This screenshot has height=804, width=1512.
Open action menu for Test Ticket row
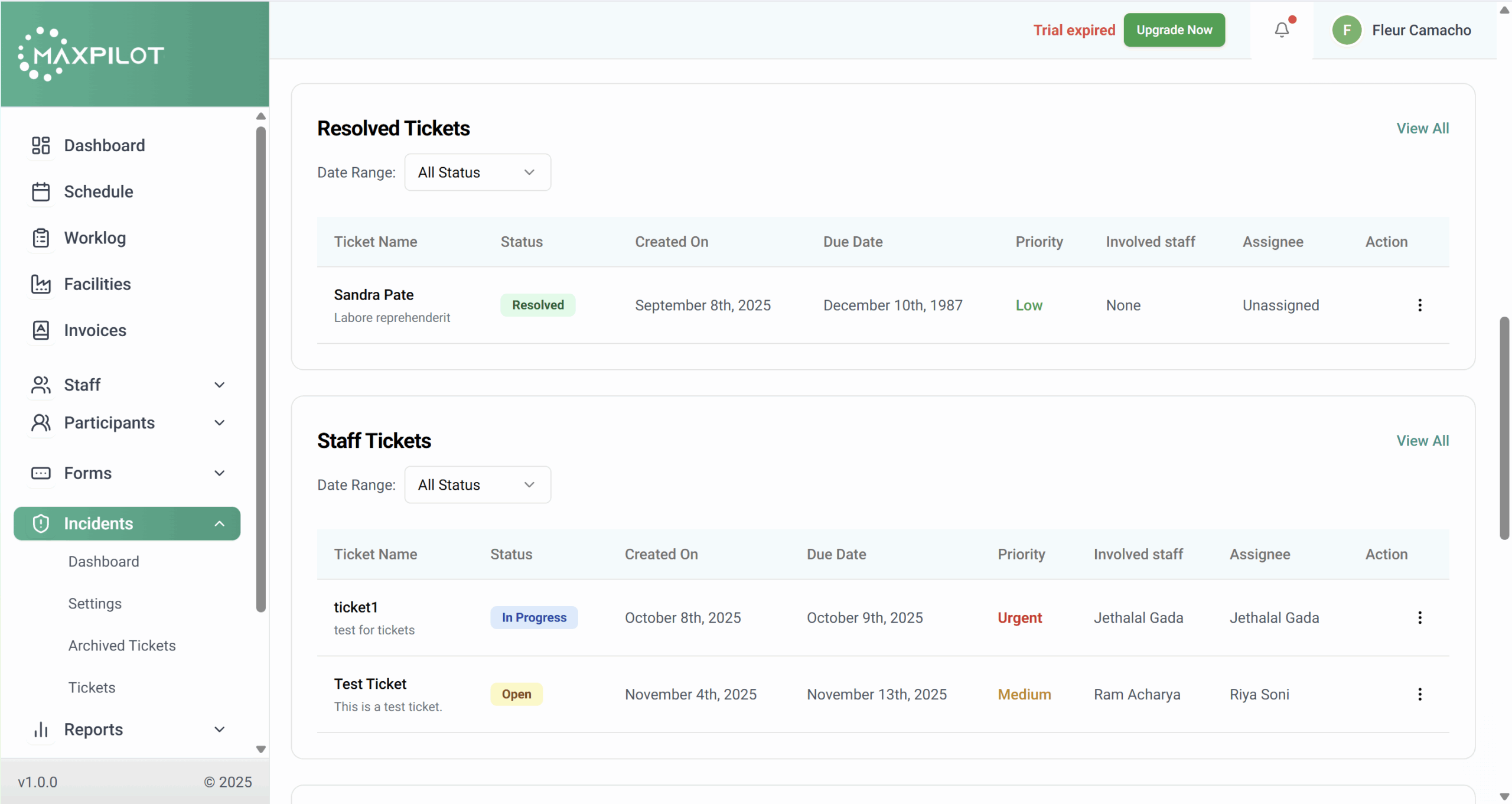pos(1419,695)
